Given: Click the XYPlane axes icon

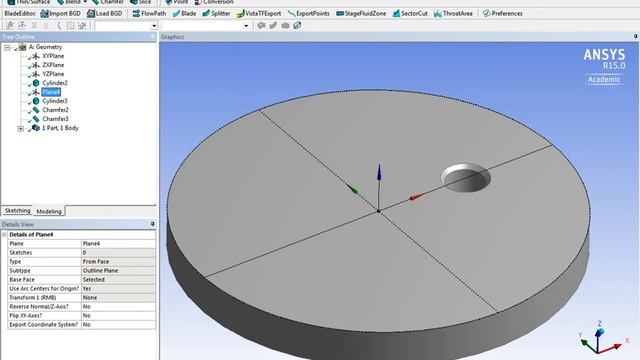Looking at the screenshot, I should 36,56.
